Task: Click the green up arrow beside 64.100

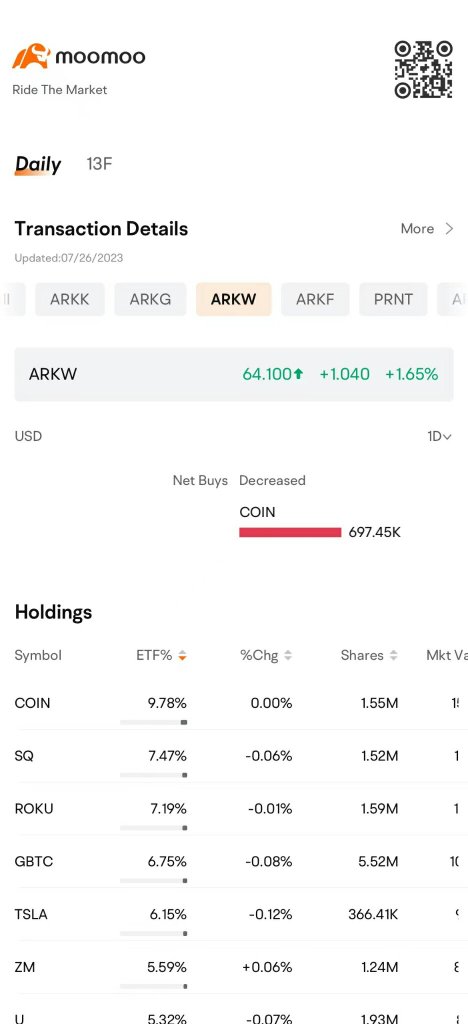Action: (x=298, y=374)
